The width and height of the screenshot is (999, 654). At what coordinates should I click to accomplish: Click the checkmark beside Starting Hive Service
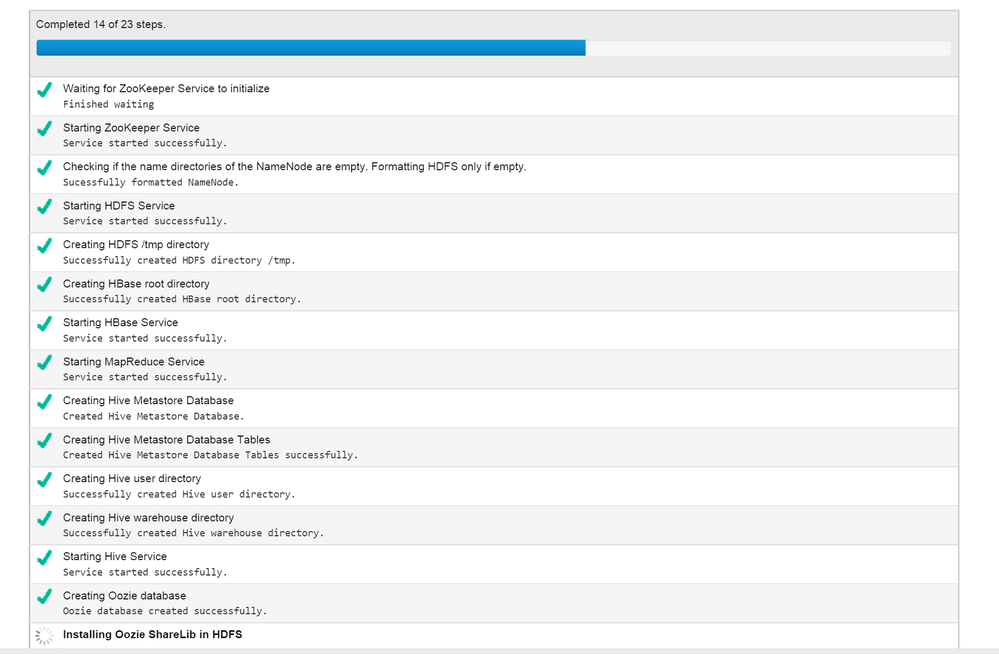(x=44, y=558)
